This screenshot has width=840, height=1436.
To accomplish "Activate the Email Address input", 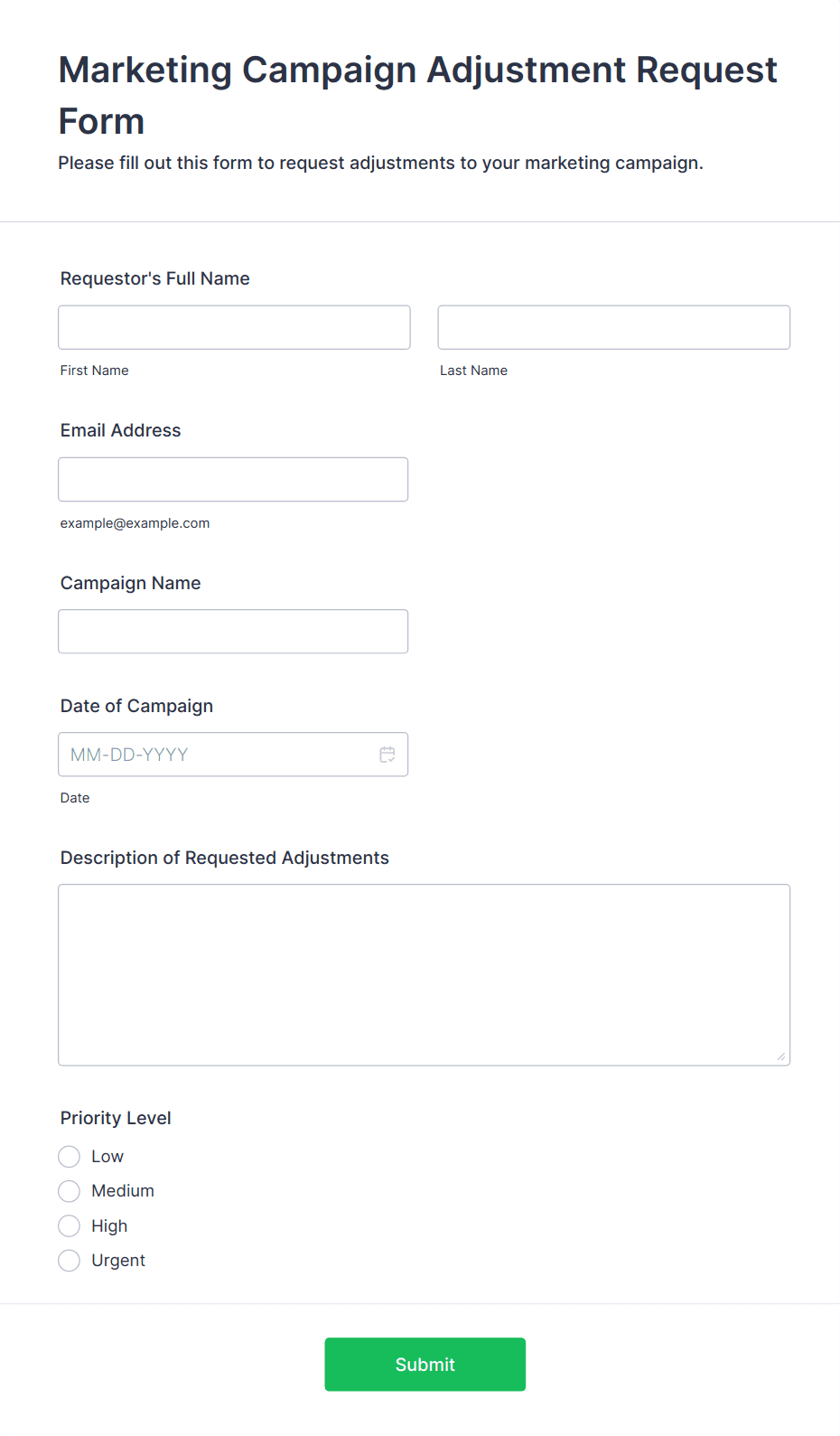I will click(233, 480).
